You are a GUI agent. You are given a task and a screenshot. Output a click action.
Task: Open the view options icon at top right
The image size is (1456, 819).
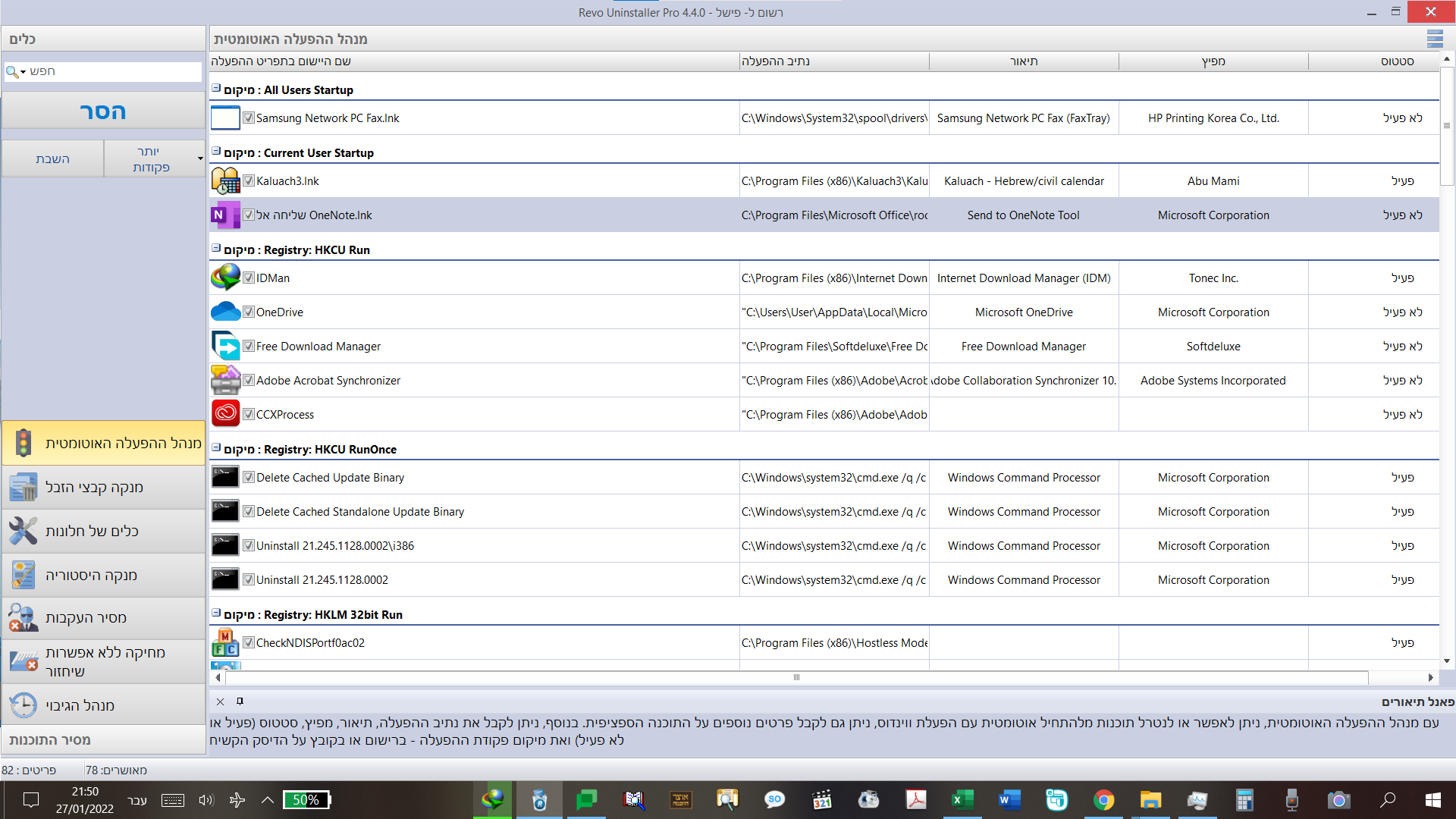point(1435,39)
